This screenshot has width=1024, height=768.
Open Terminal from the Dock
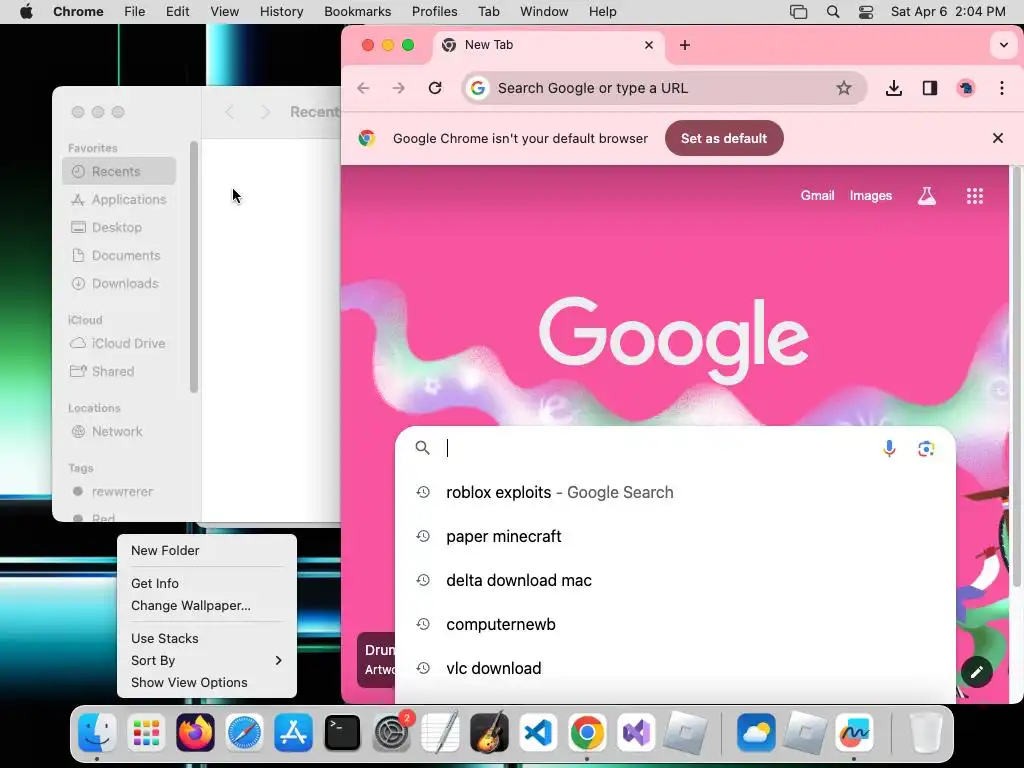342,732
